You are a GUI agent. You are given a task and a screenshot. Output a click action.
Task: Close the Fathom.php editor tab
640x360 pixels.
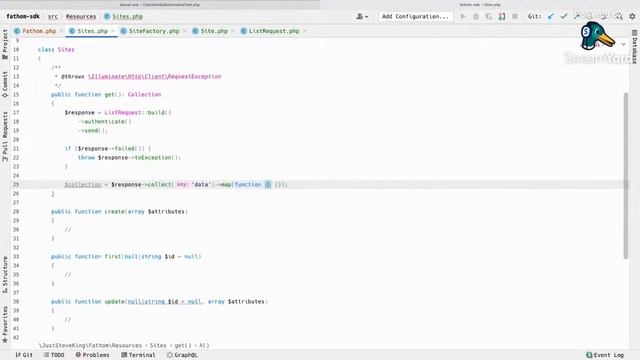pos(62,31)
